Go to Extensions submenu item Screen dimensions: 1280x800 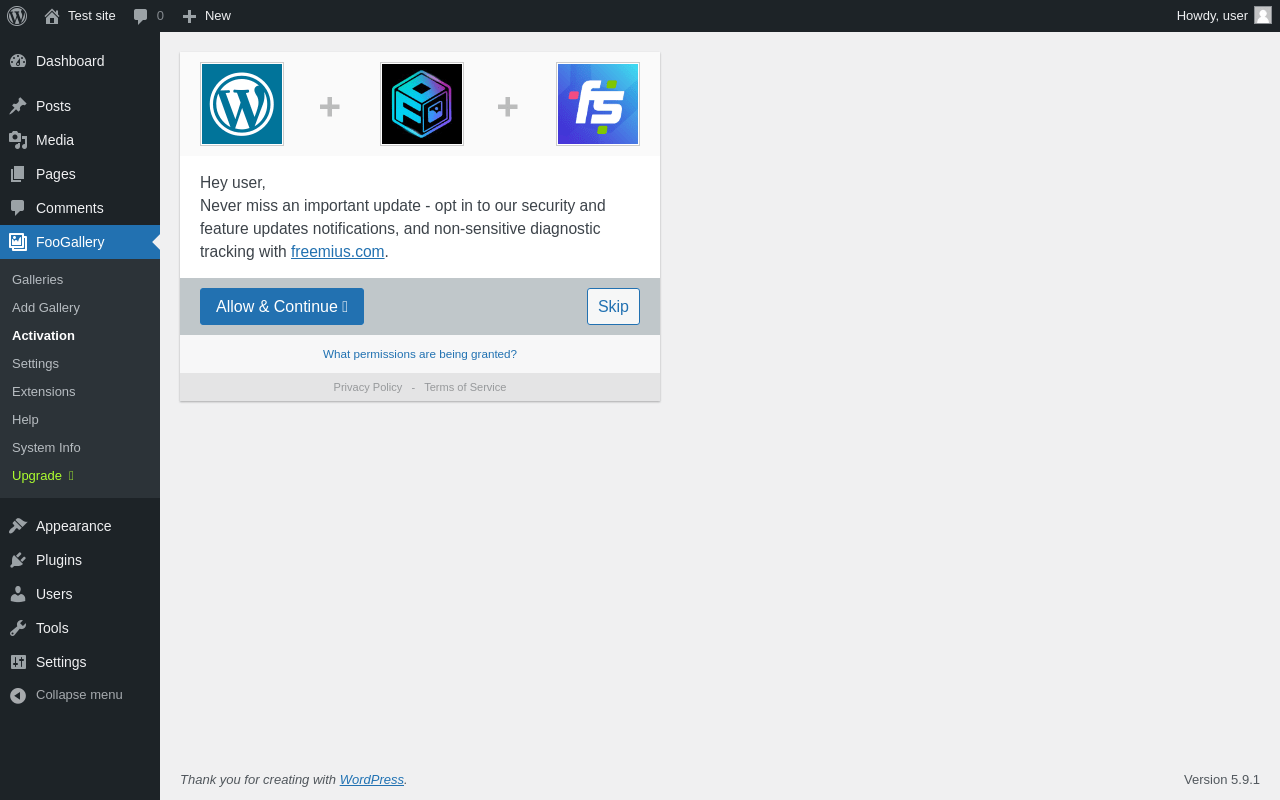coord(80,391)
